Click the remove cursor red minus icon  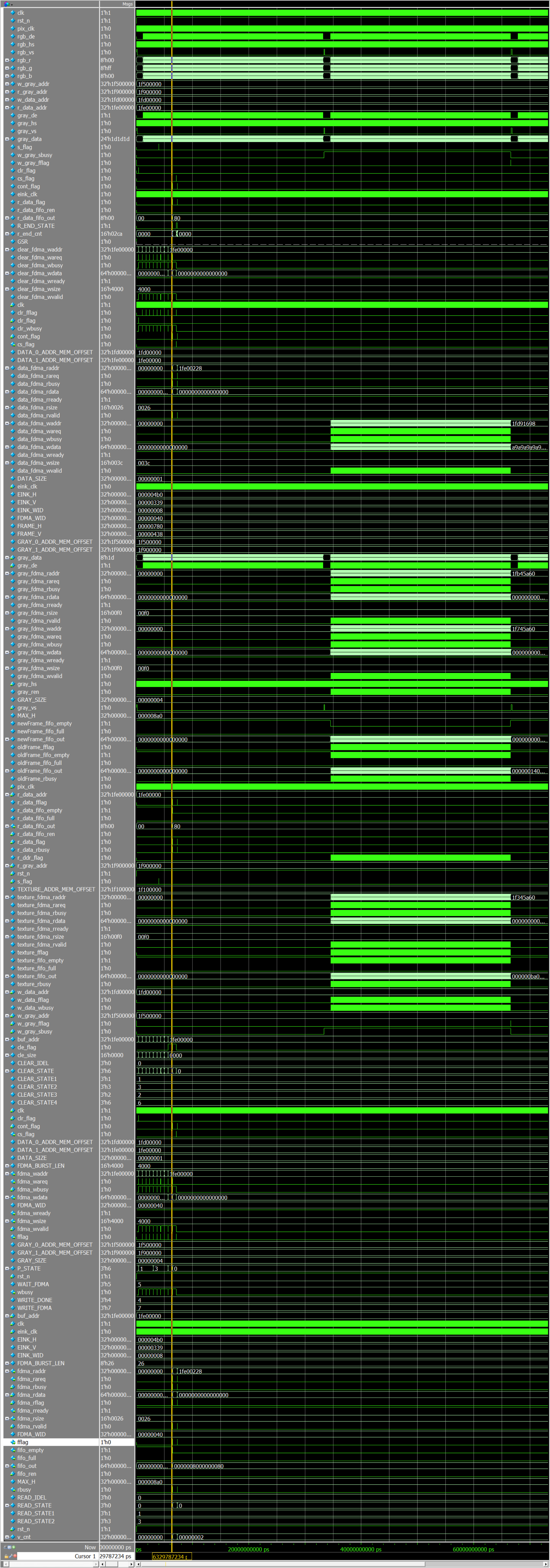point(15,1556)
